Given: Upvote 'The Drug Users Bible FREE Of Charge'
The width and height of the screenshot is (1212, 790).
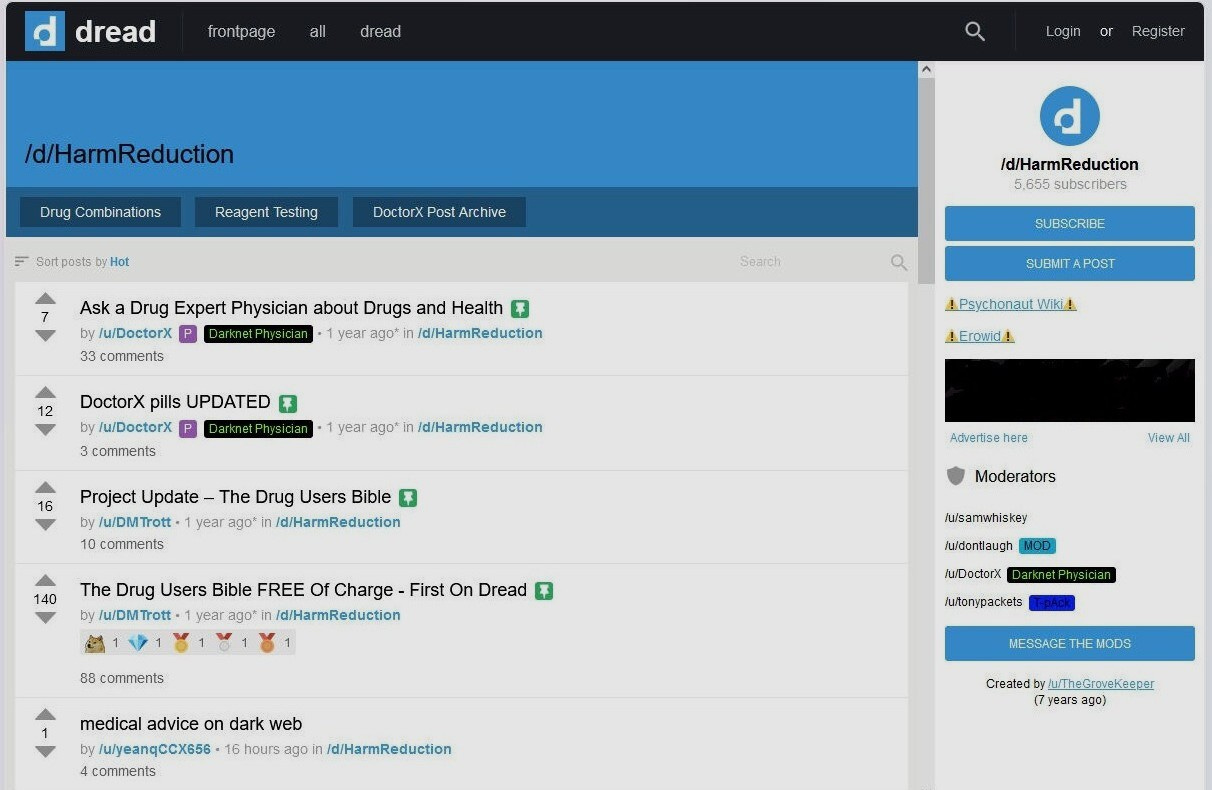Looking at the screenshot, I should [x=45, y=580].
